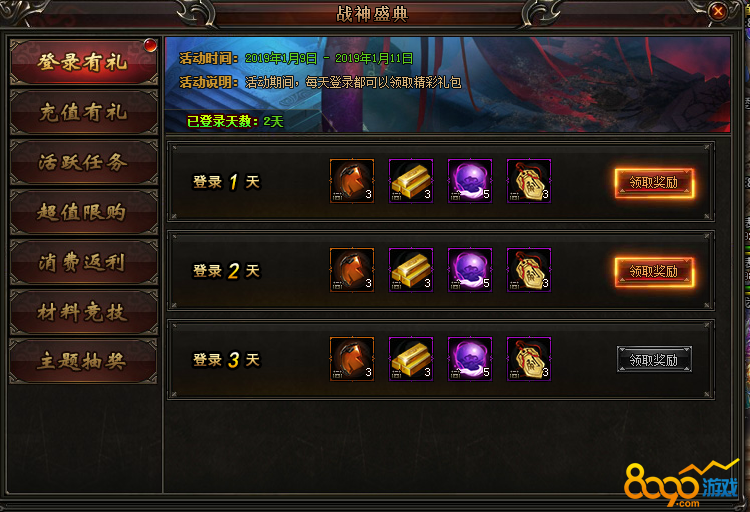The image size is (750, 512).
Task: Open the 超值限购 tab
Action: (84, 212)
